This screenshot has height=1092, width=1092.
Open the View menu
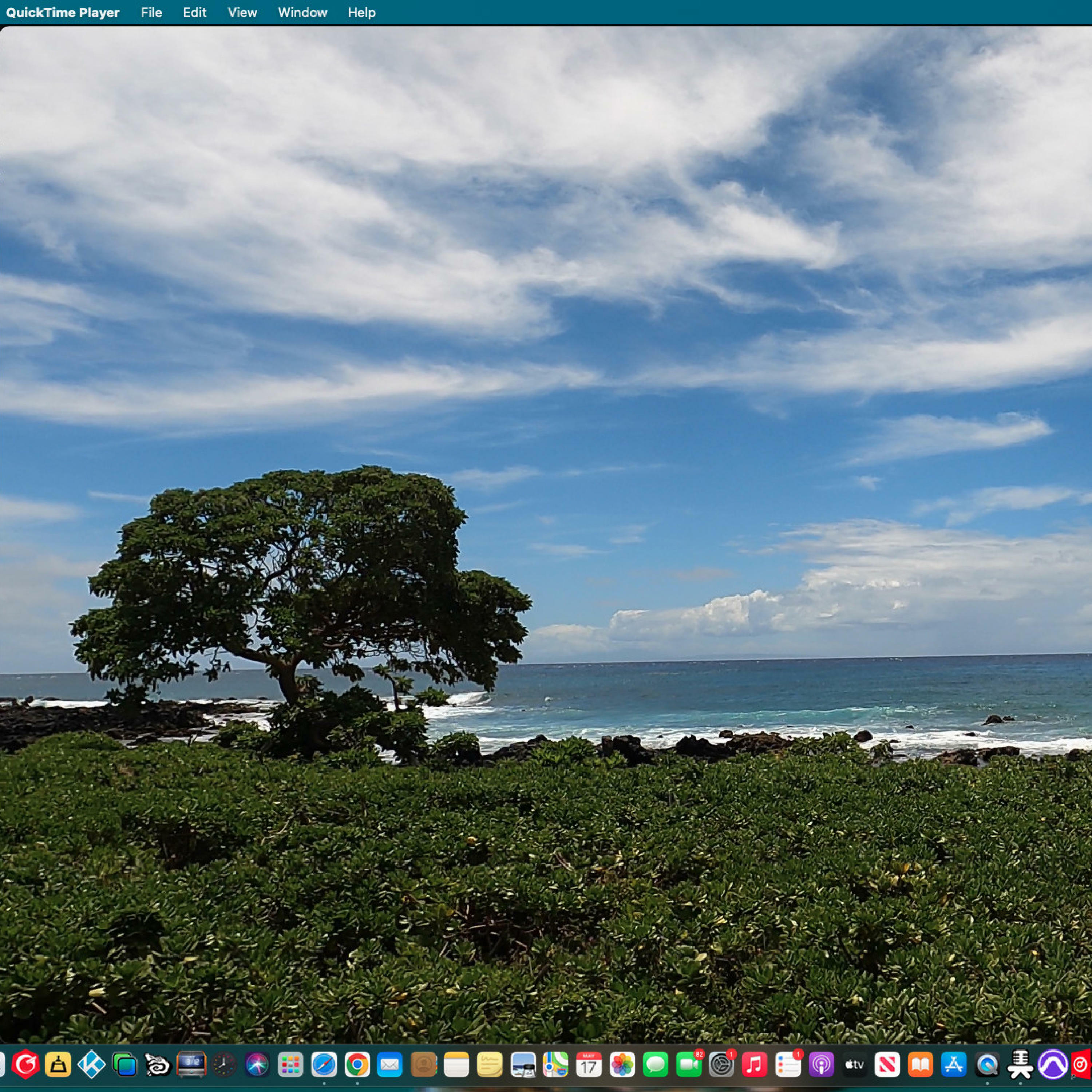tap(242, 12)
